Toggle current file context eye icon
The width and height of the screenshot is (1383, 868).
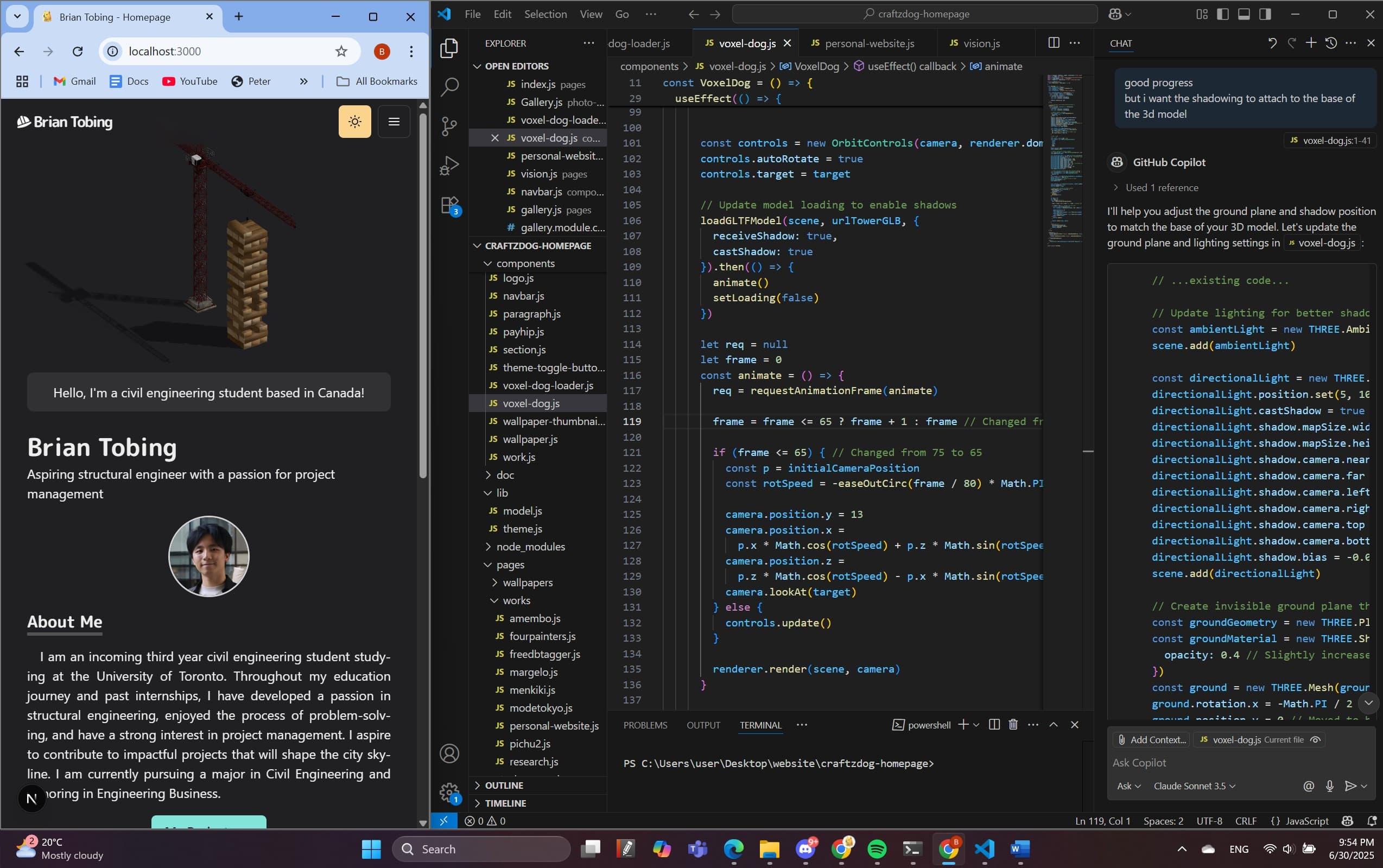tap(1315, 739)
